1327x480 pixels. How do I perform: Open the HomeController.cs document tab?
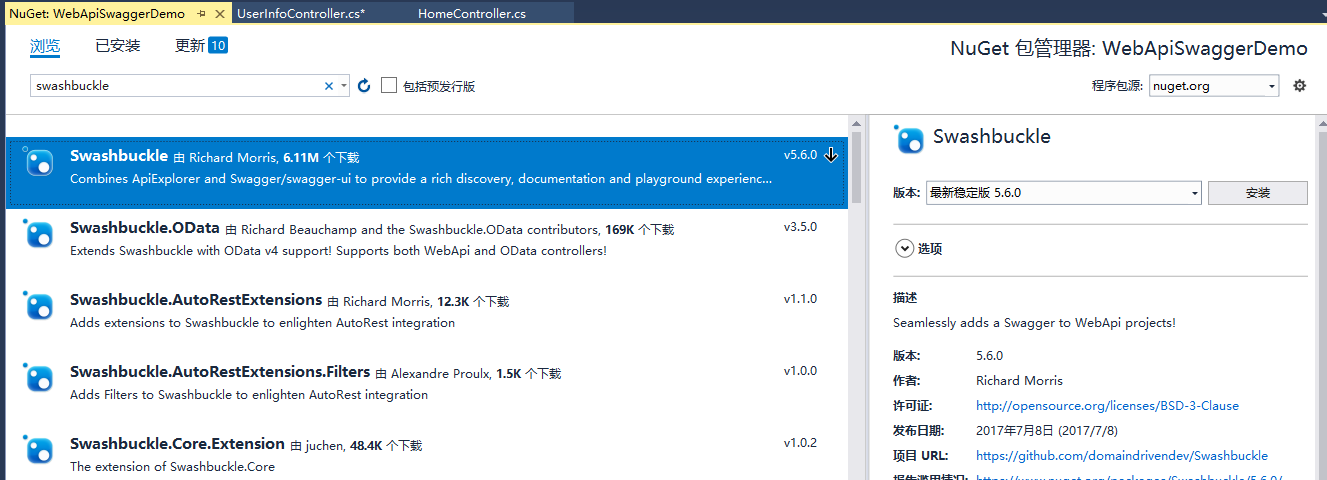pos(472,14)
